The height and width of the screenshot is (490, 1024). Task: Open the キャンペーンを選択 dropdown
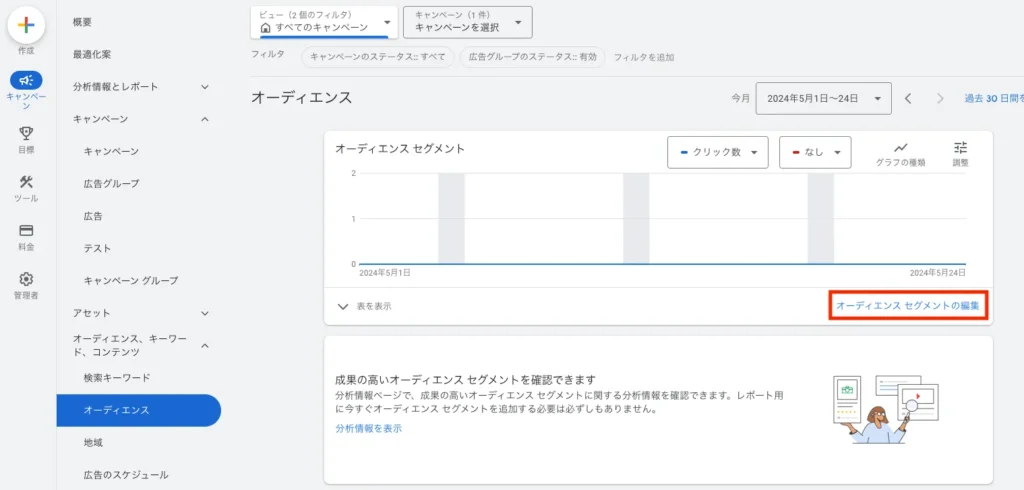(468, 22)
